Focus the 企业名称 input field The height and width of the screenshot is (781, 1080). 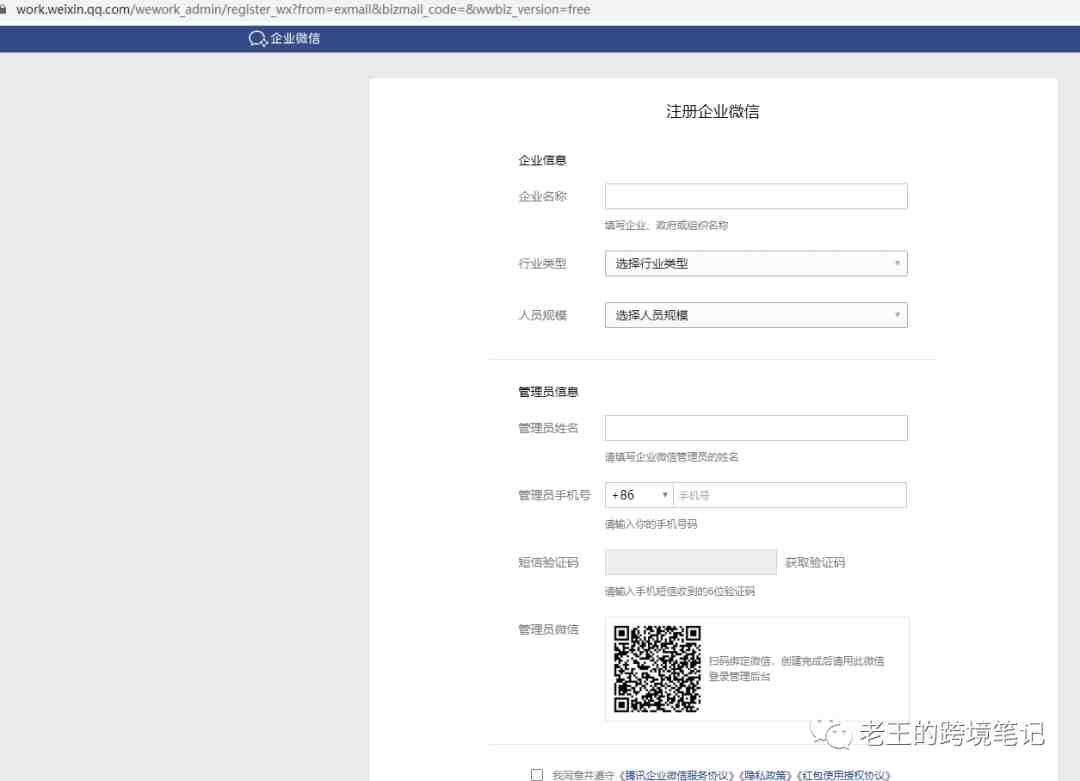756,196
